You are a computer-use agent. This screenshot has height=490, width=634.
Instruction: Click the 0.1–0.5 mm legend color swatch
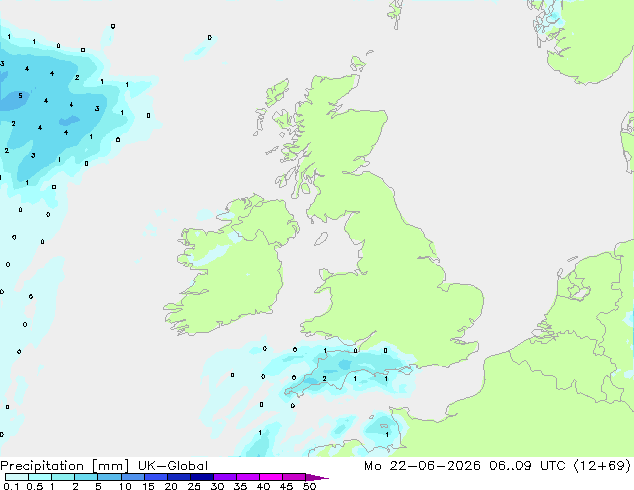pyautogui.click(x=17, y=477)
